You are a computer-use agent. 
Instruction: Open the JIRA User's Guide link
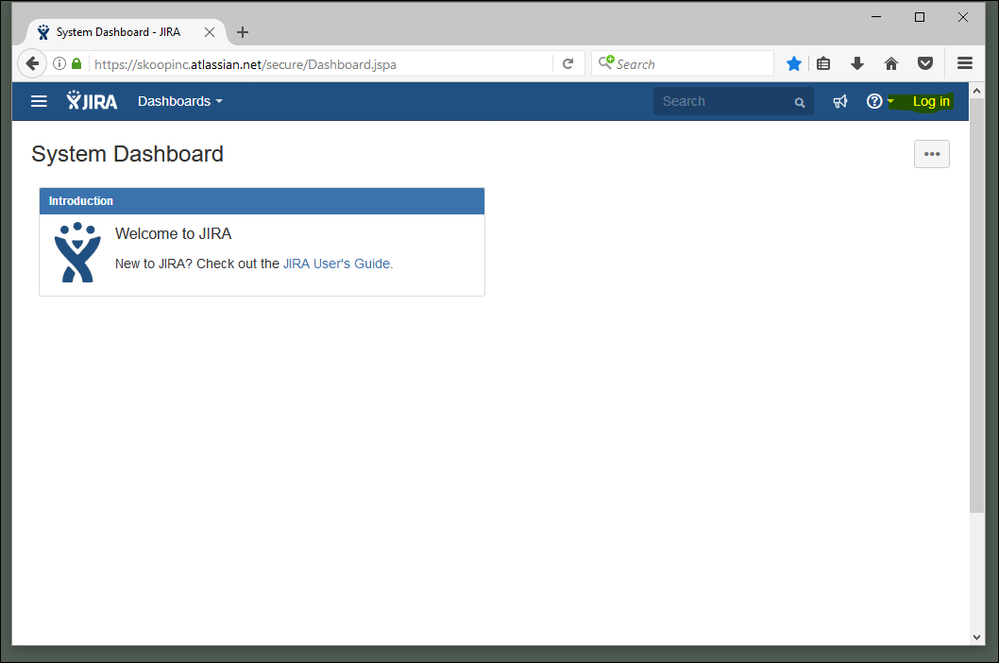338,264
